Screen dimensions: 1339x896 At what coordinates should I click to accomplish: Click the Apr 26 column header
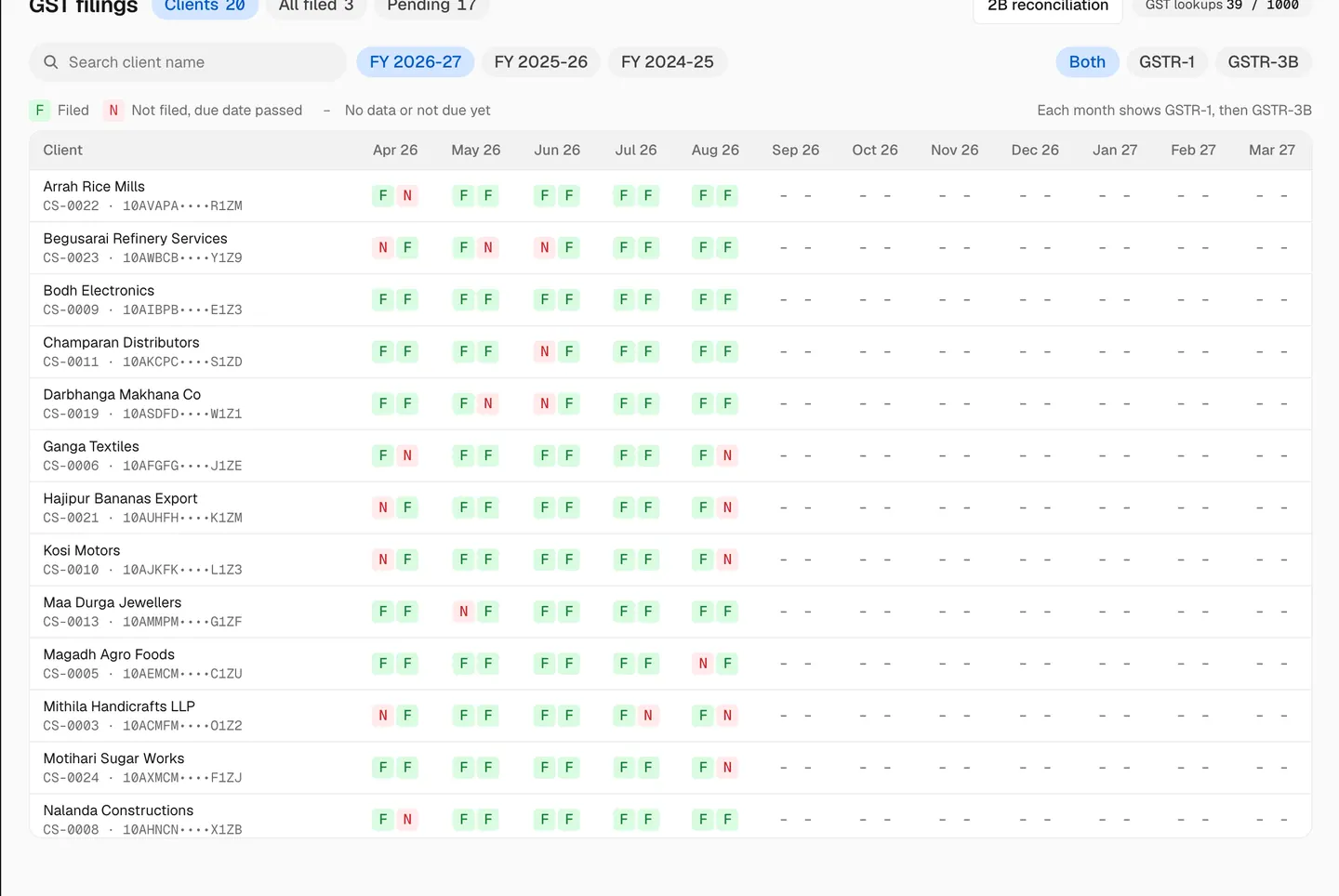(x=395, y=151)
